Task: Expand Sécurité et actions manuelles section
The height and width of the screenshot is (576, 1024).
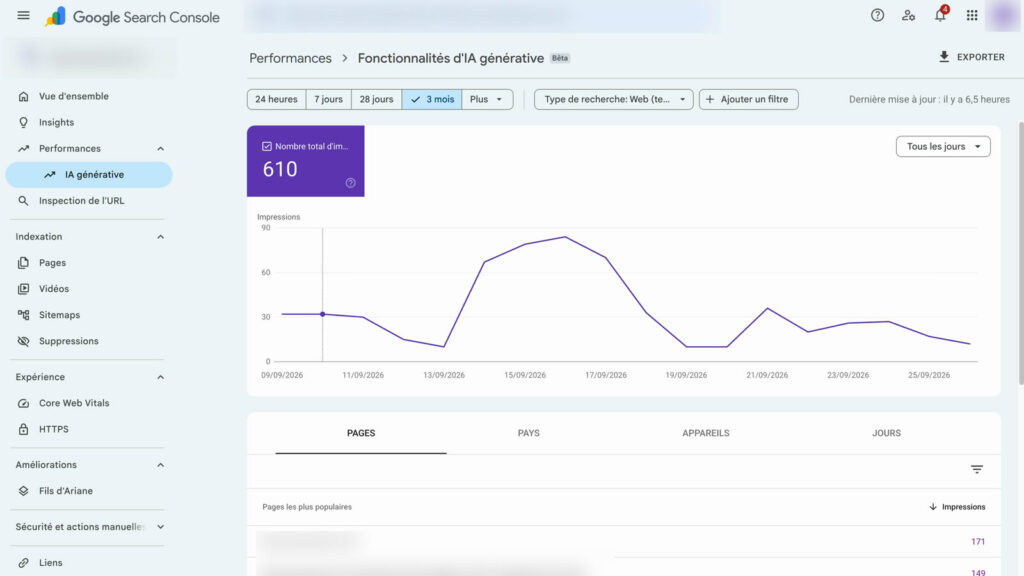Action: coord(161,527)
